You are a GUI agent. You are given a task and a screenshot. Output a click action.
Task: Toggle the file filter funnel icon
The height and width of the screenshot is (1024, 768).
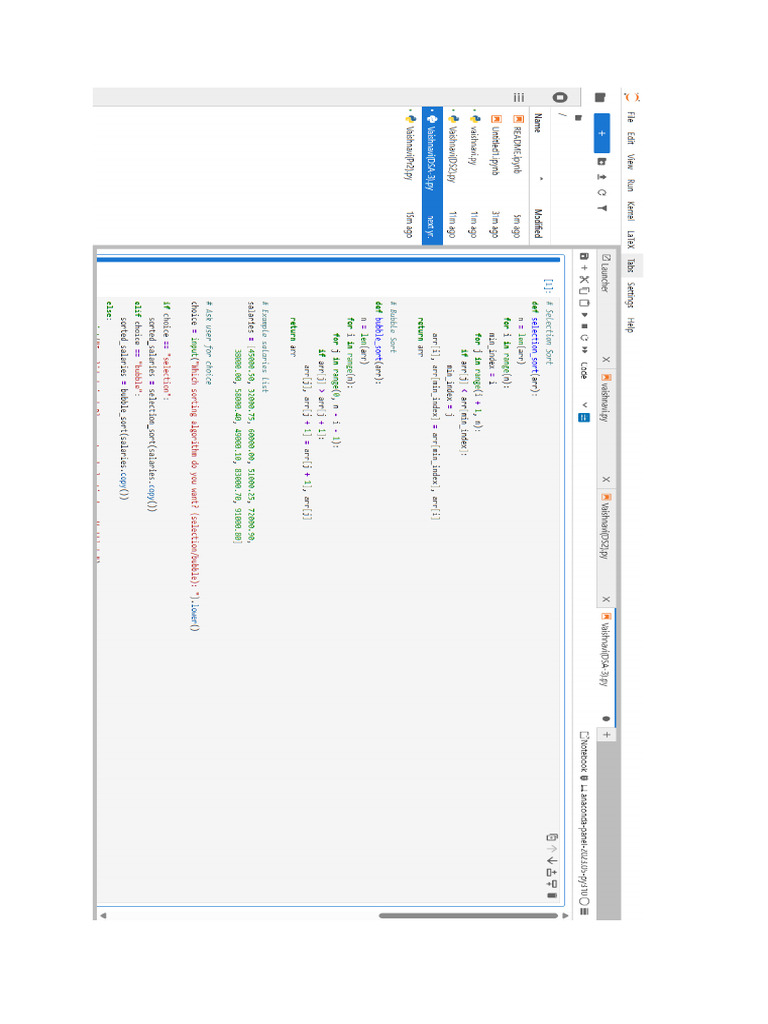tap(601, 208)
